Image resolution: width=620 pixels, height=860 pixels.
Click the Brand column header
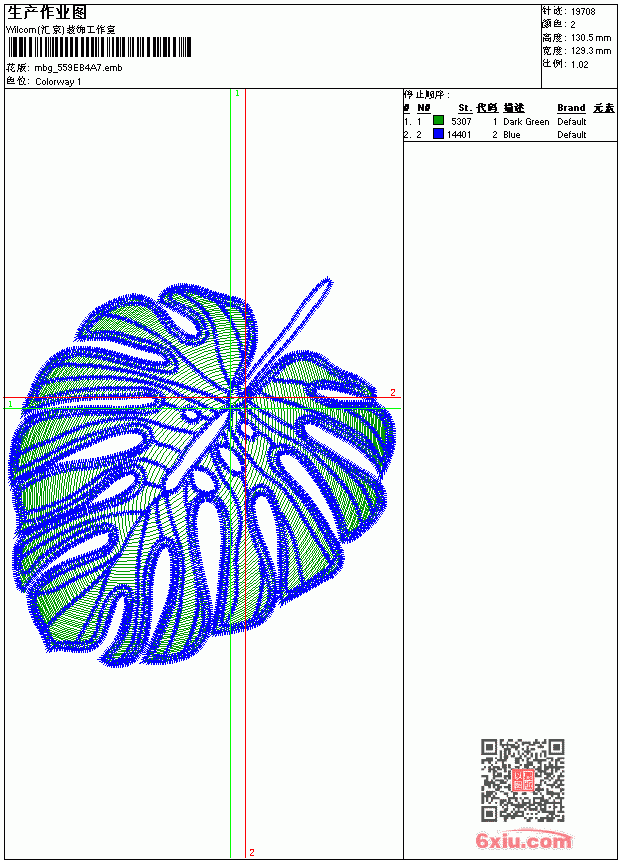pyautogui.click(x=571, y=108)
